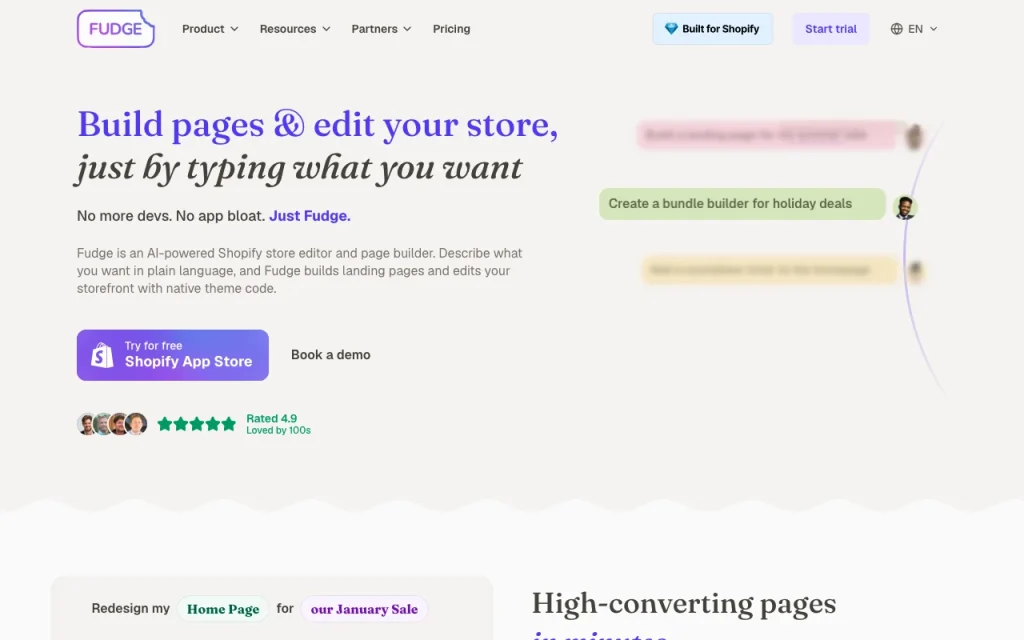Open the Pricing page
Screen dimensions: 1024x640
(x=451, y=29)
